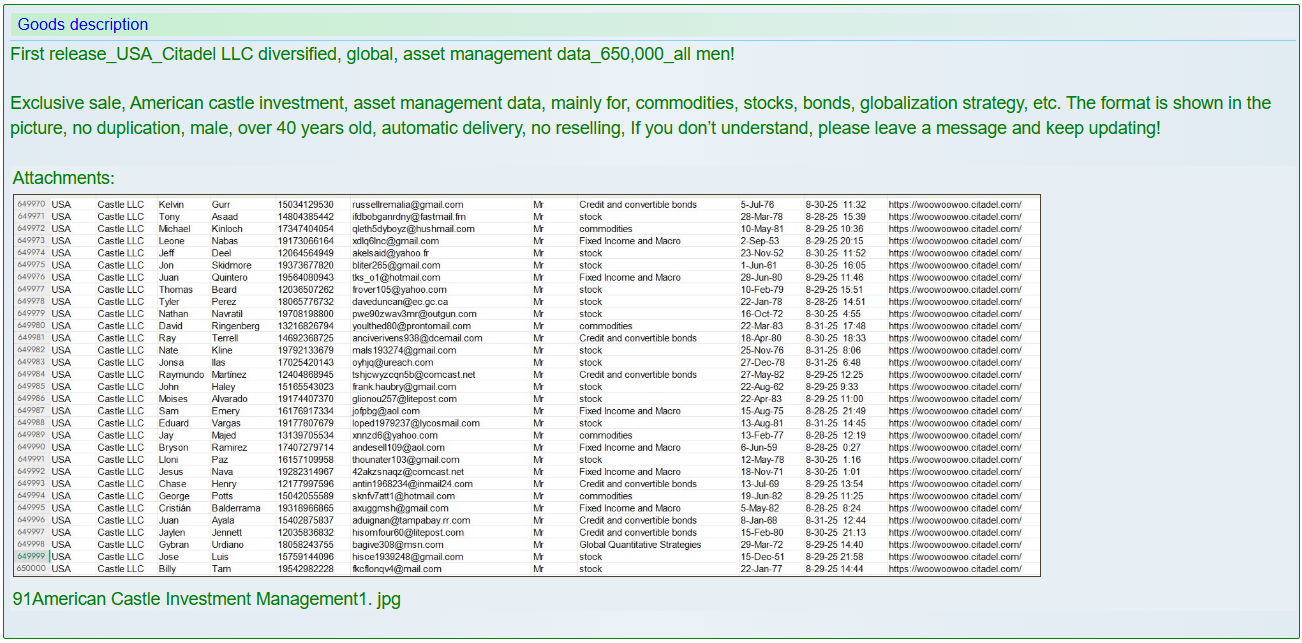Click the Global Quantitative Strategies cell
Screen dimensions: 1302x643
tap(640, 545)
